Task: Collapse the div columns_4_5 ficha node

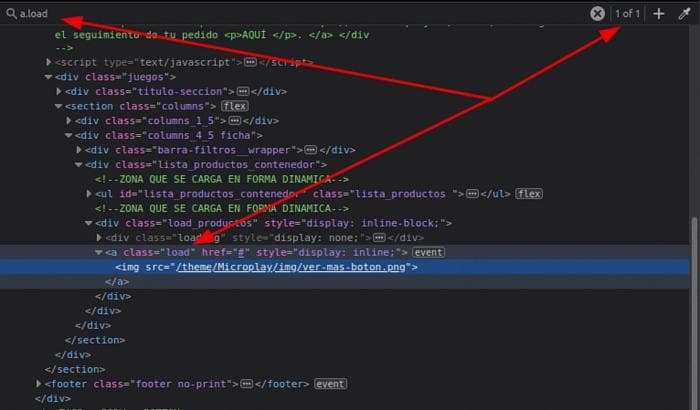Action: coord(68,135)
